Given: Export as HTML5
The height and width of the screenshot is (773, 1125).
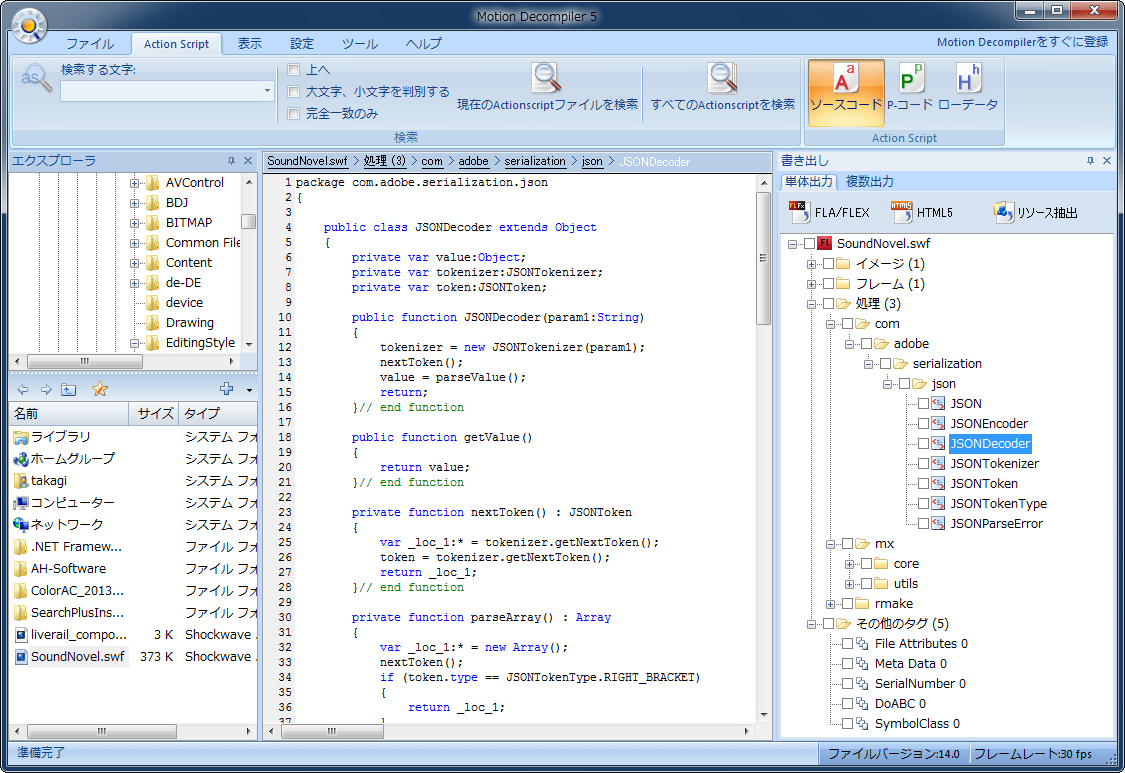Looking at the screenshot, I should point(921,212).
